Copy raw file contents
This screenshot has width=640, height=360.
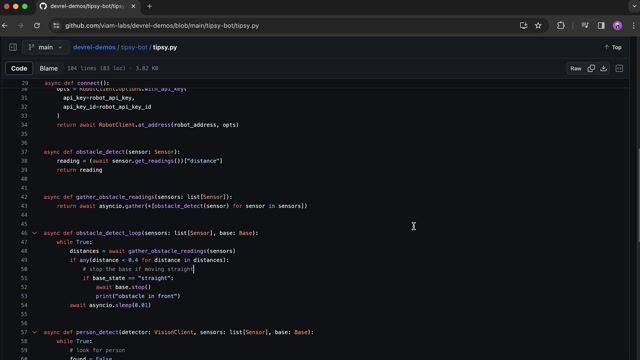[591, 69]
